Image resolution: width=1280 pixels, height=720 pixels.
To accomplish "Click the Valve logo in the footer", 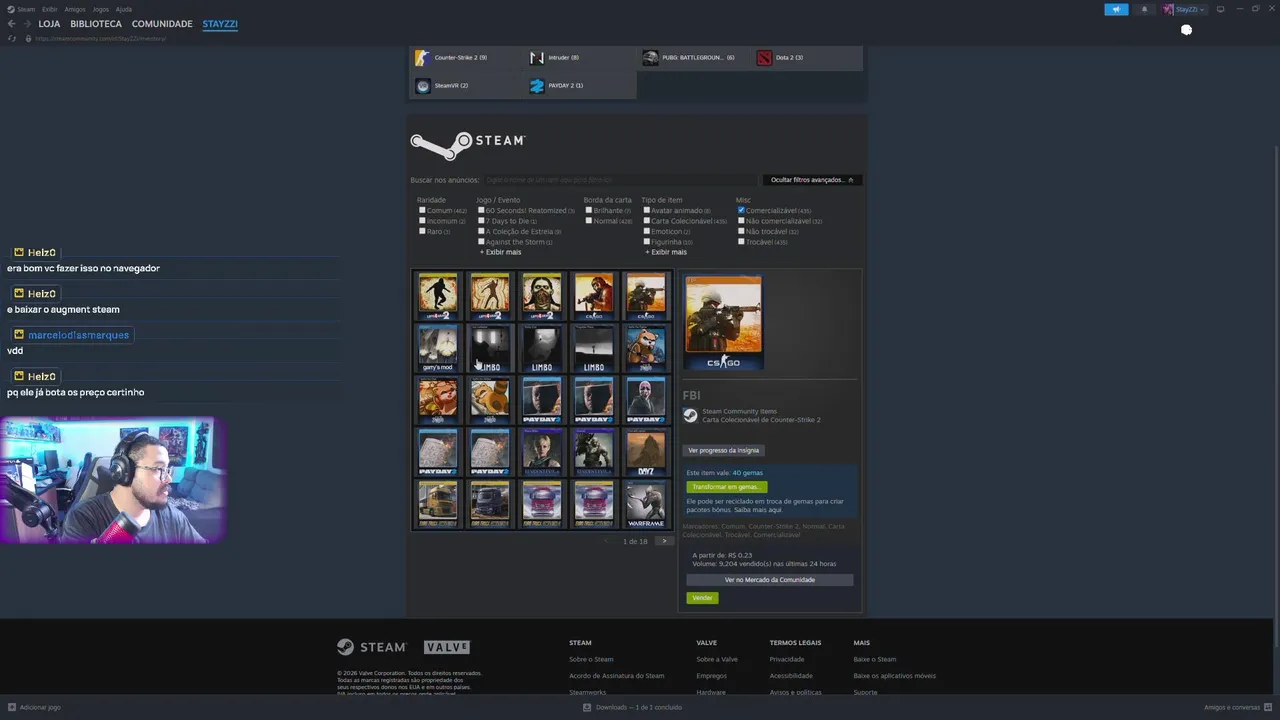I will click(x=447, y=647).
